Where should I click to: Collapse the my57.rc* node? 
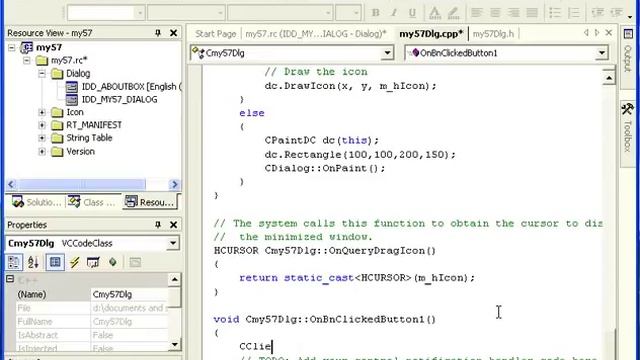pyautogui.click(x=27, y=60)
